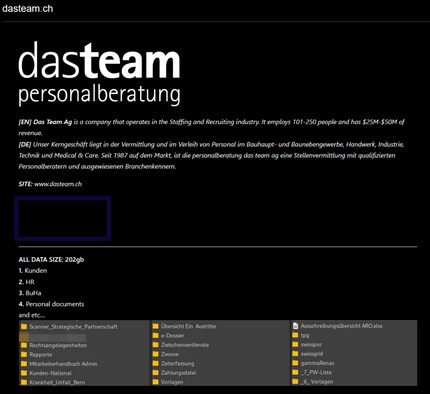The image size is (430, 394).
Task: Click the Scanner_Strategische_Partnerschaft folder icon
Action: pos(24,327)
